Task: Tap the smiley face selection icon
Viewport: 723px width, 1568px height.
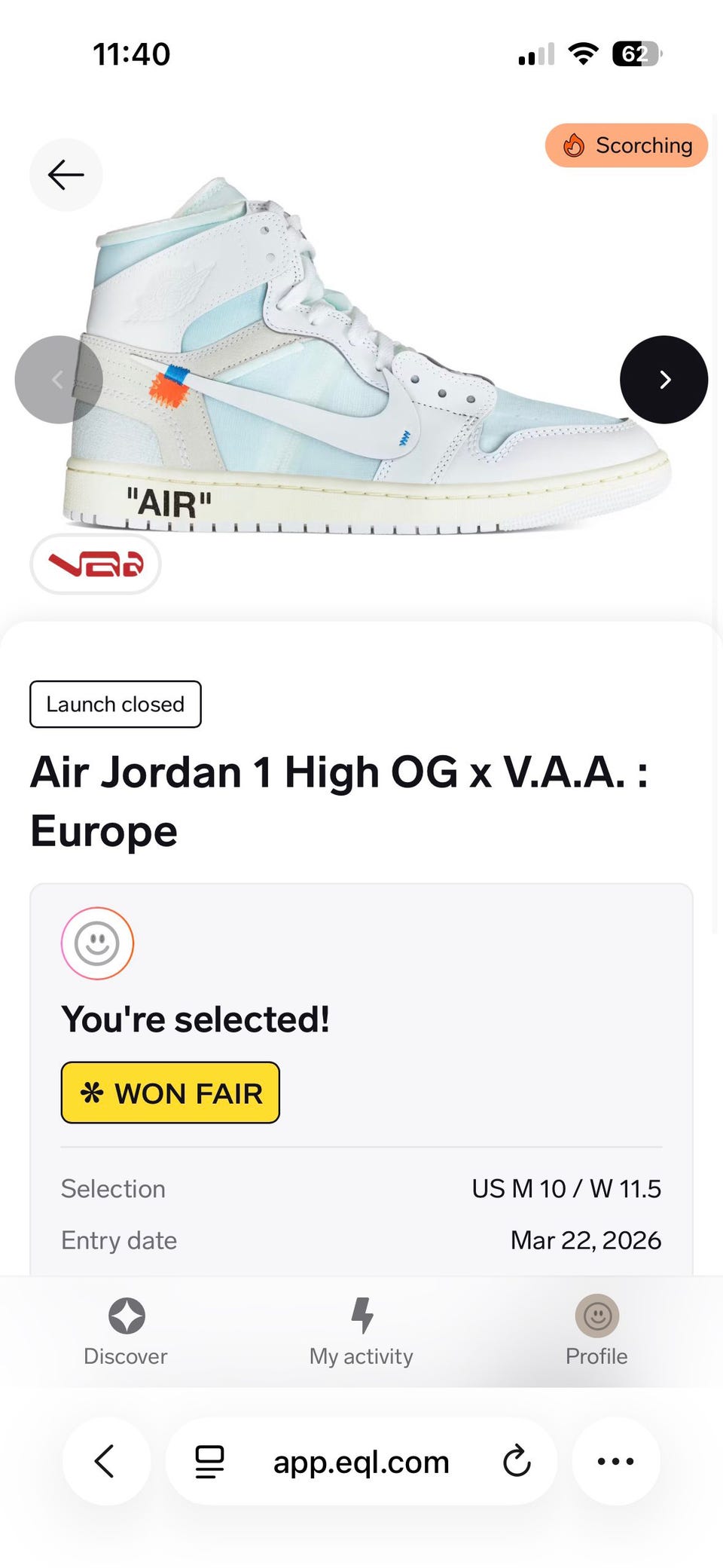Action: pos(98,943)
